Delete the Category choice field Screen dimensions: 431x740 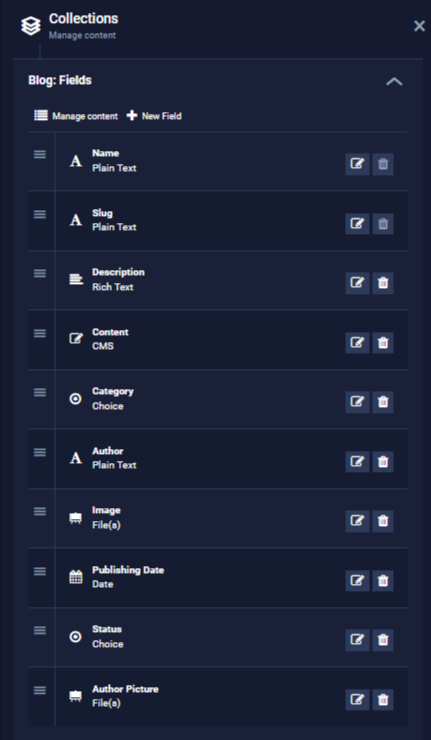(x=383, y=402)
